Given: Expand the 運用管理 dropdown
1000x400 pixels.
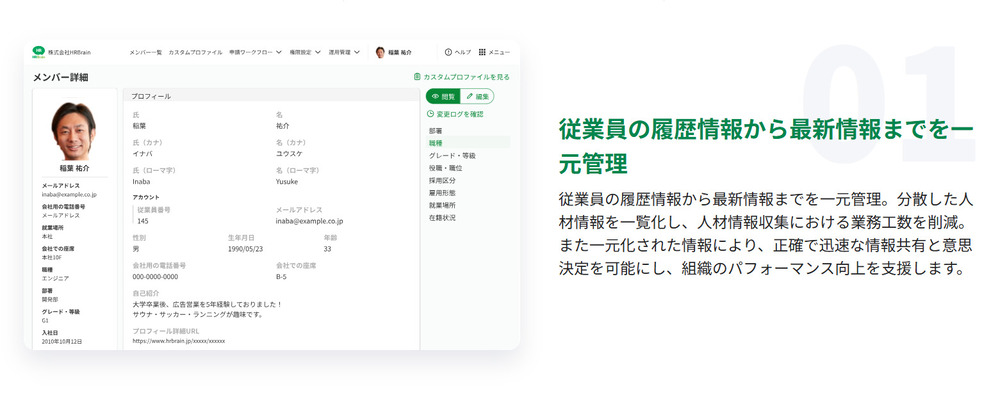Looking at the screenshot, I should (344, 52).
